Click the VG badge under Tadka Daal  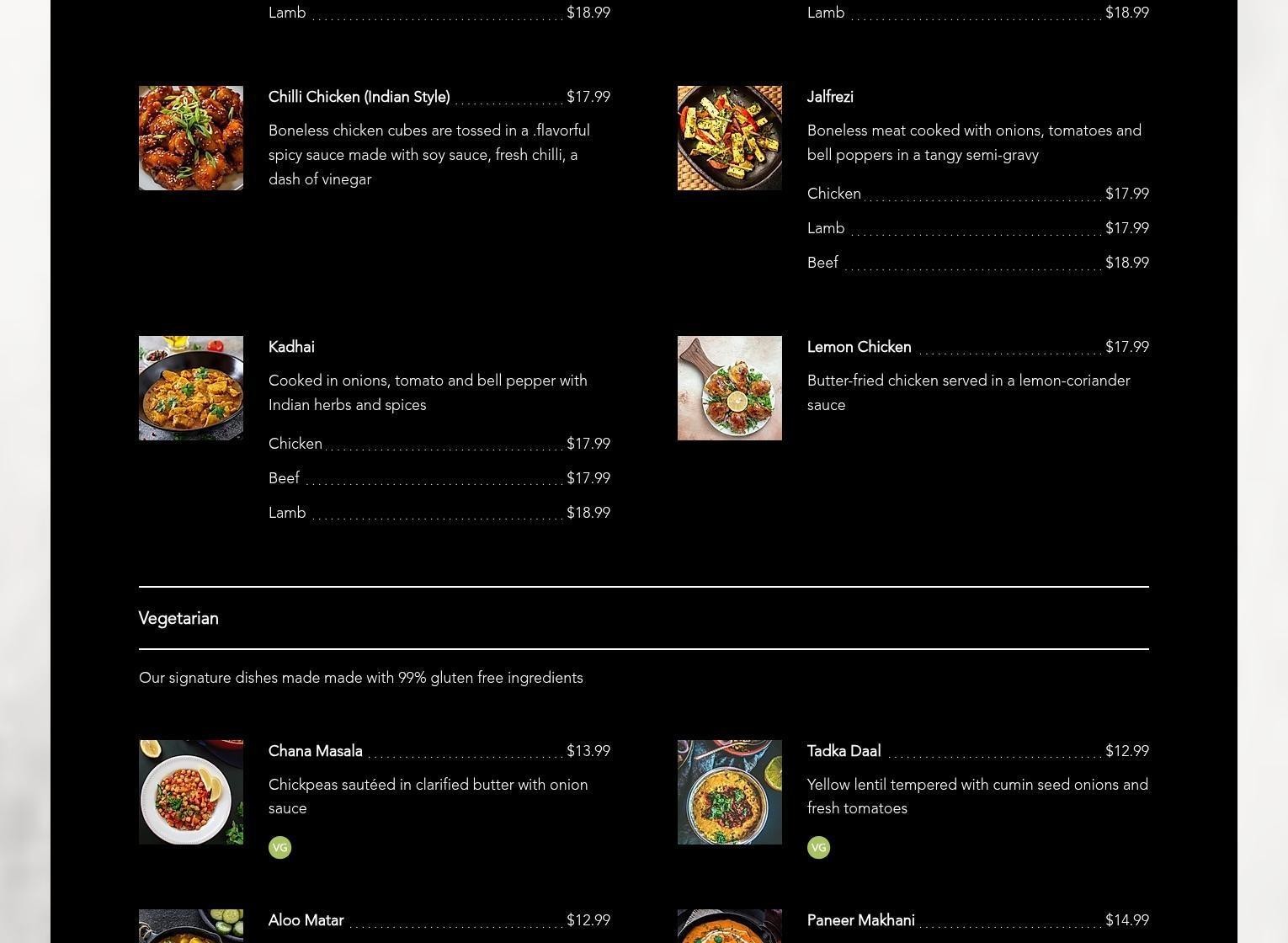[x=818, y=847]
